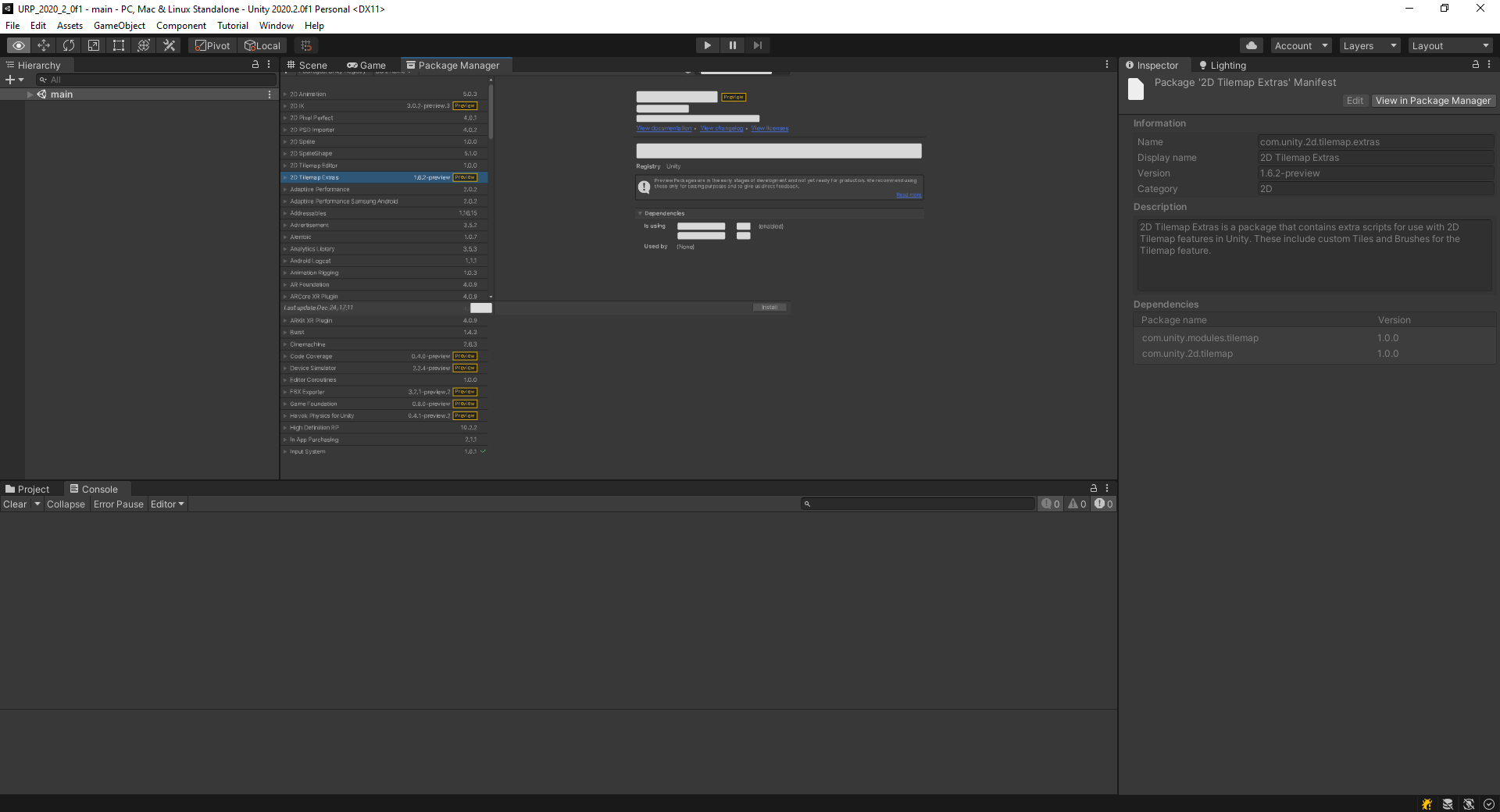Open the Editor dropdown in Console

tap(168, 504)
